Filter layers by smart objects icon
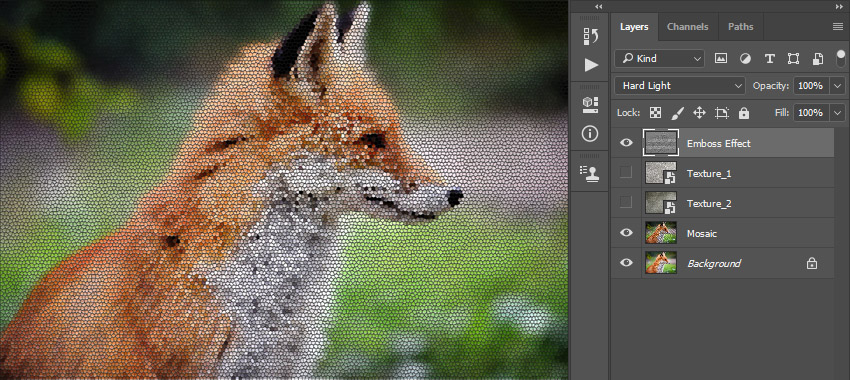Image resolution: width=850 pixels, height=380 pixels. 818,59
